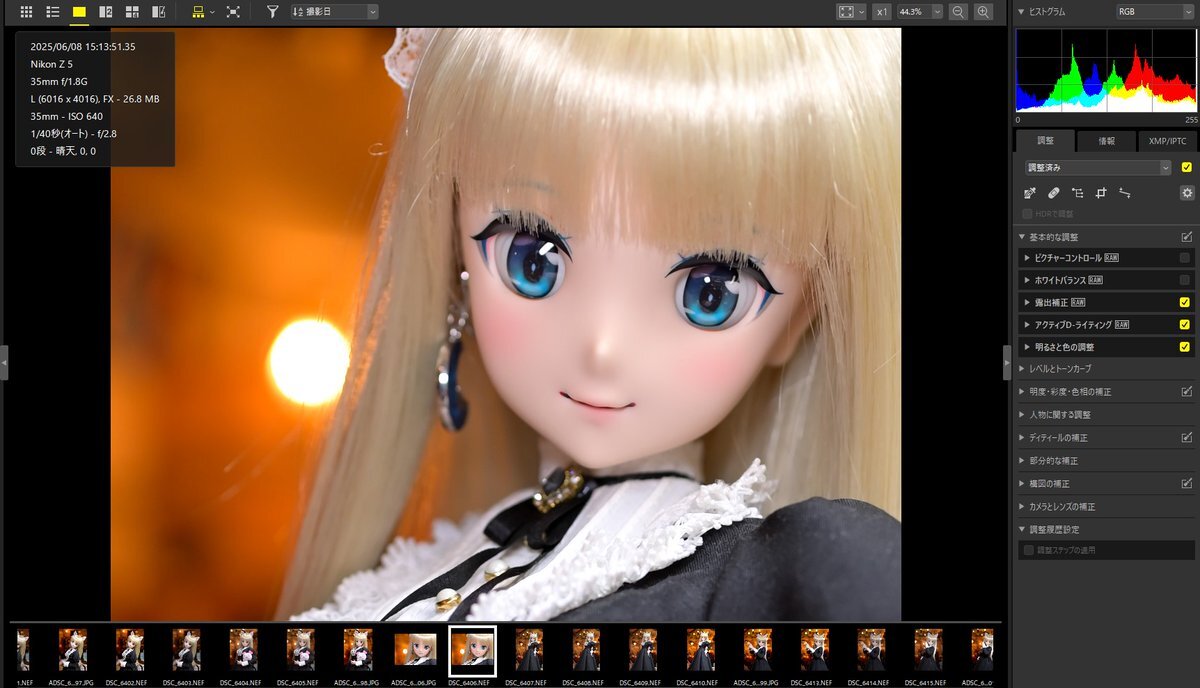
Task: Collapse the left panel with edge arrow
Action: pyautogui.click(x=4, y=362)
